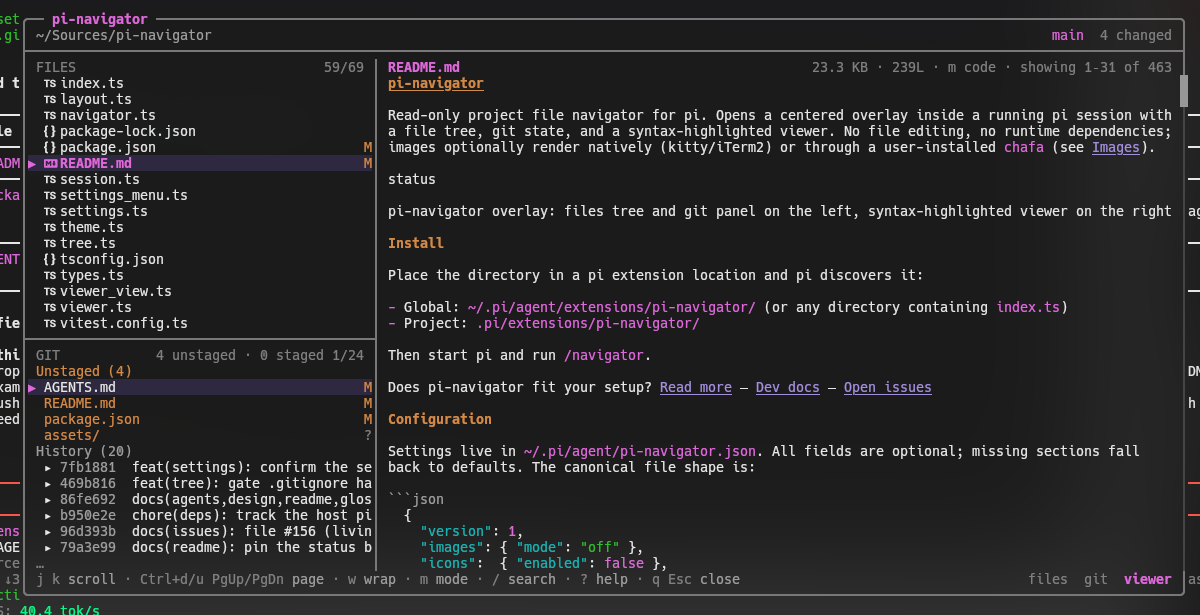1200x615 pixels.
Task: Expand commit 96d393b docs(issues) in History
Action: pos(48,532)
